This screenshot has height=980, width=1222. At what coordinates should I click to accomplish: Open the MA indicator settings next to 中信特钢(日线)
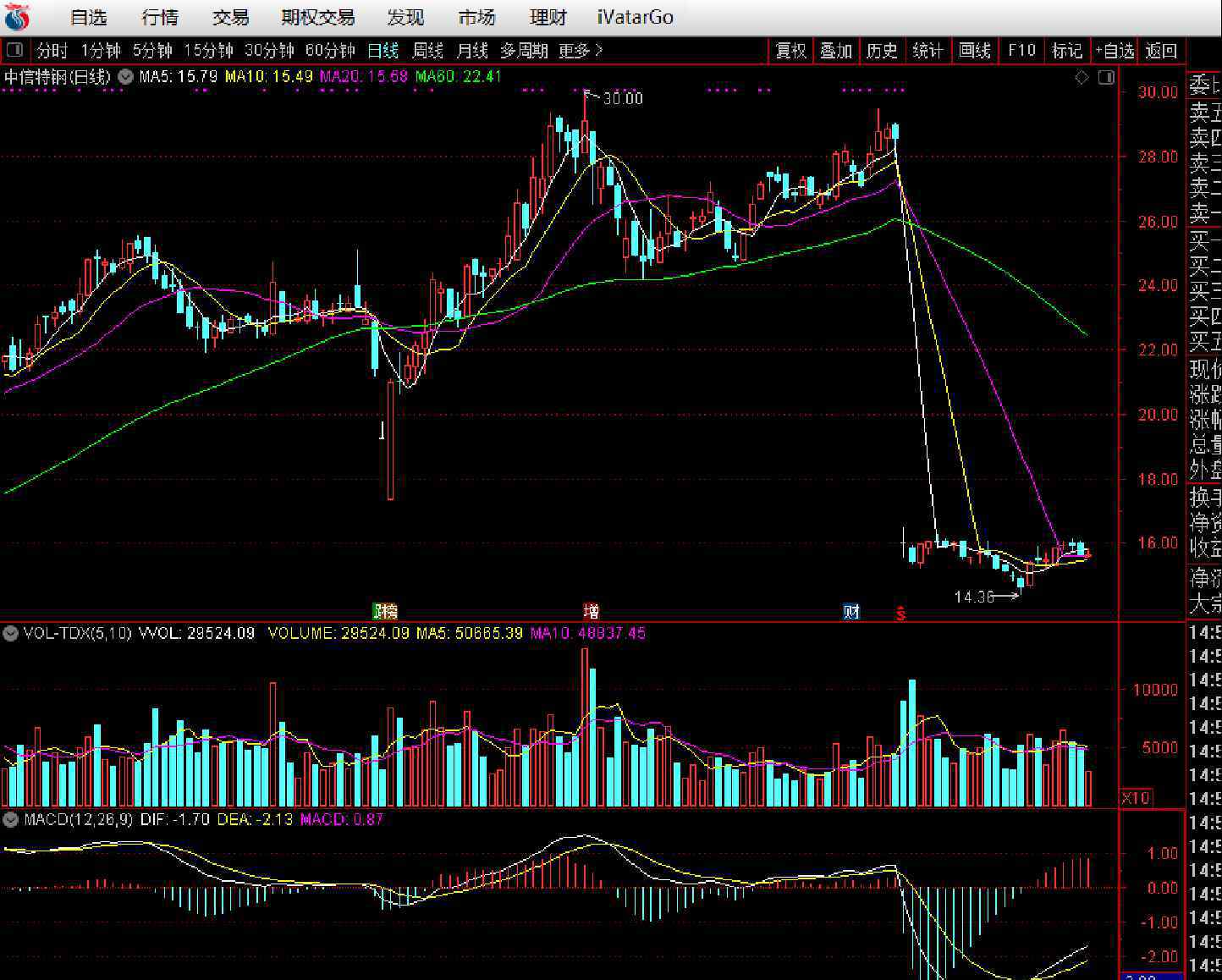click(125, 77)
